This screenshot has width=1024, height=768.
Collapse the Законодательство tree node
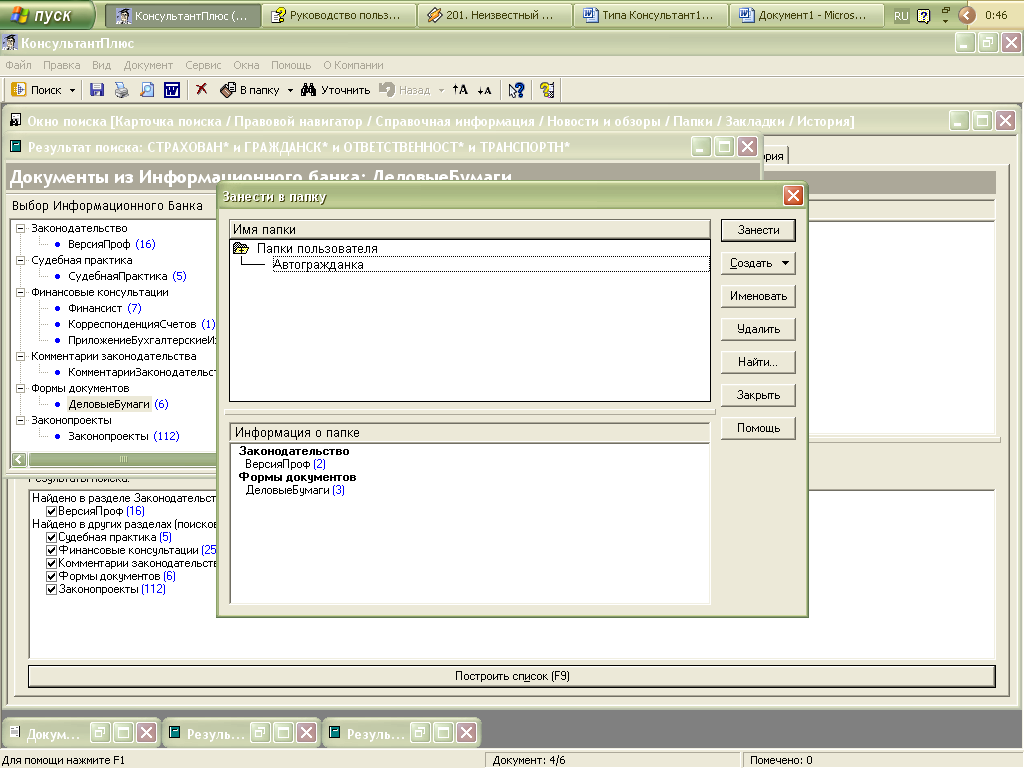tap(20, 229)
